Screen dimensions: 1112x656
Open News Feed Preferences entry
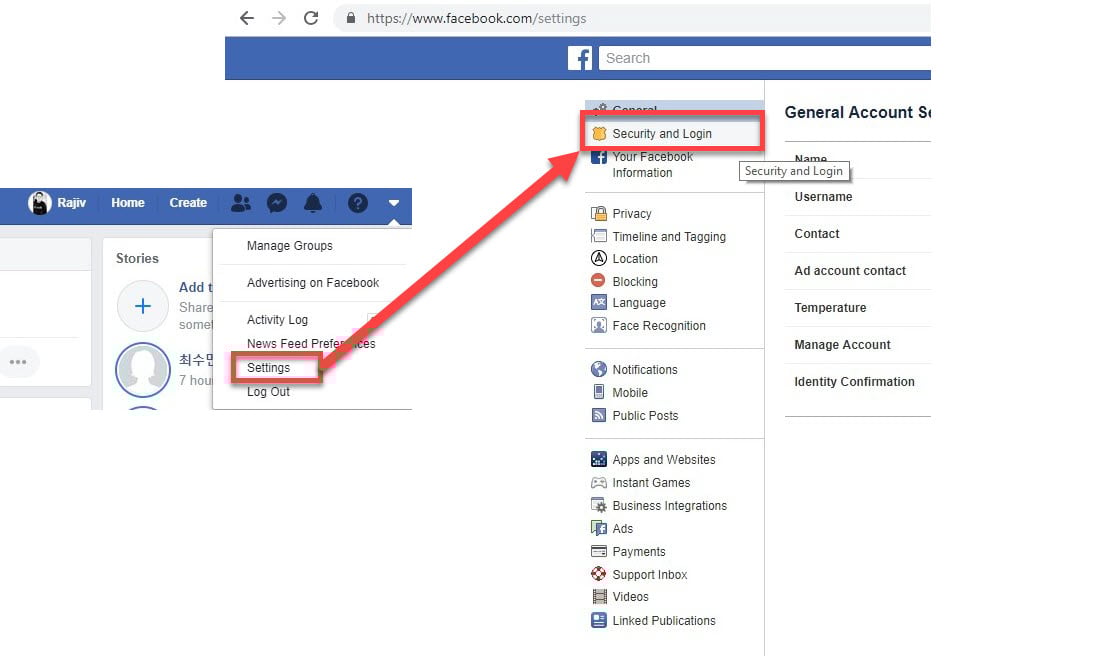[x=311, y=343]
